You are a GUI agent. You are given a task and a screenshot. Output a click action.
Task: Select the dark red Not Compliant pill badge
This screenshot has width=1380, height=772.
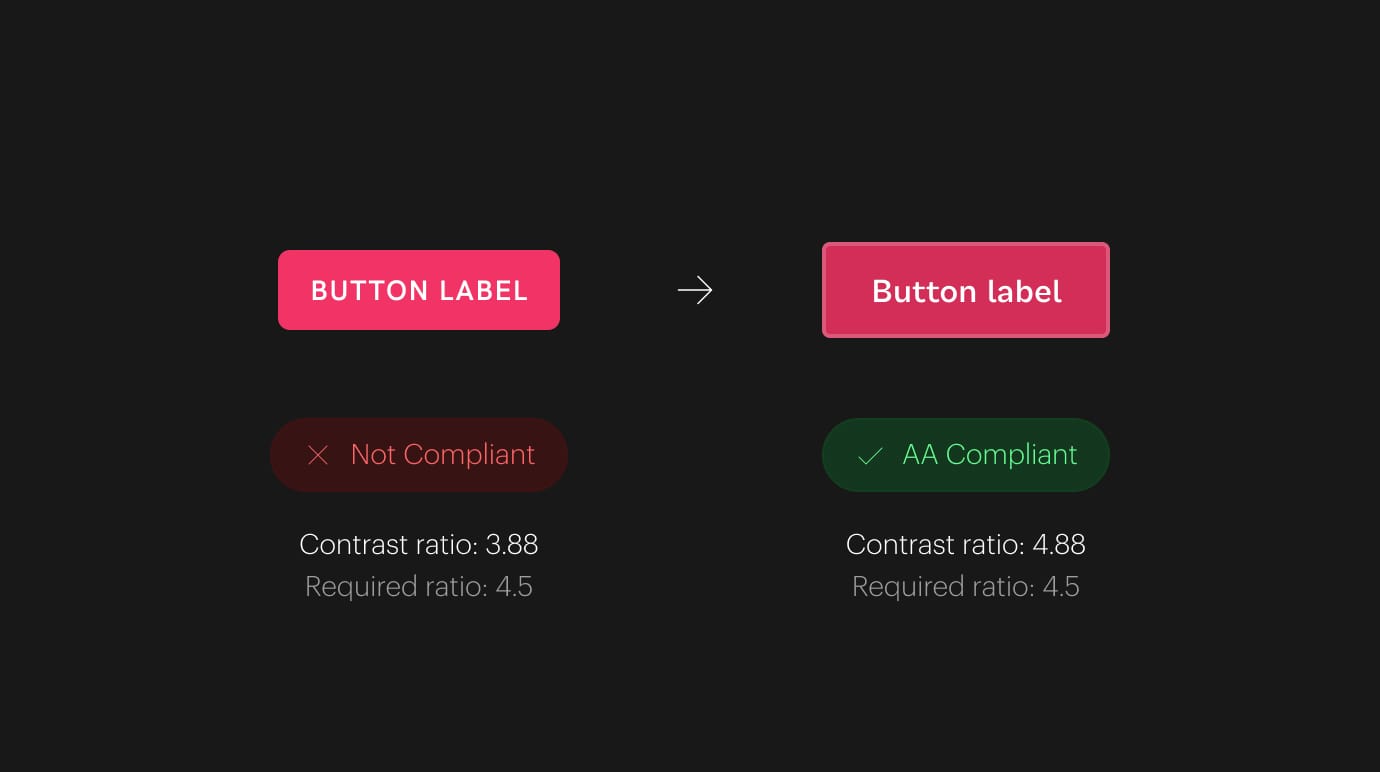tap(419, 455)
